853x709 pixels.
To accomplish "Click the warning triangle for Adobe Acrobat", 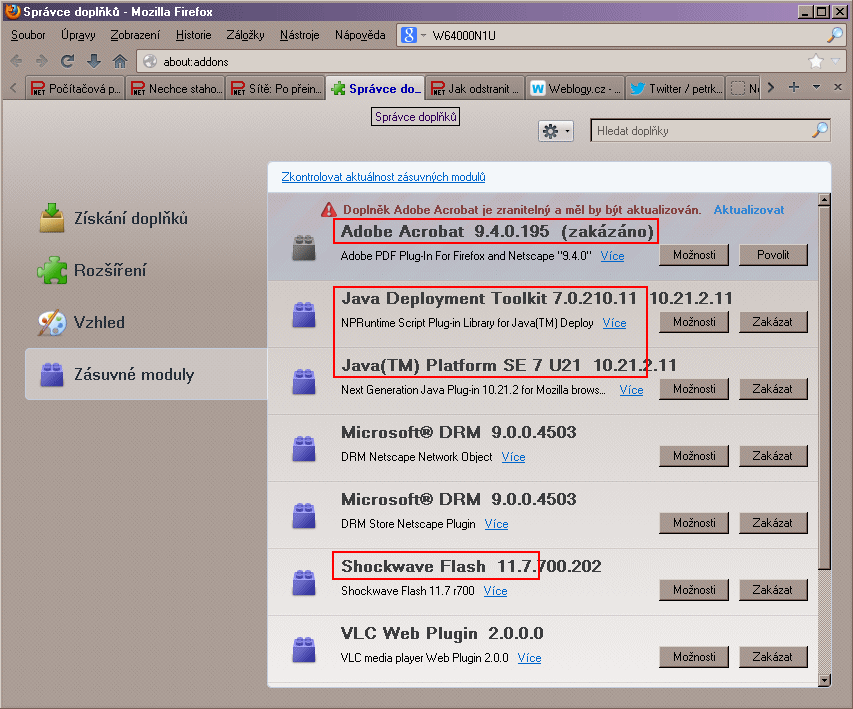I will [329, 209].
